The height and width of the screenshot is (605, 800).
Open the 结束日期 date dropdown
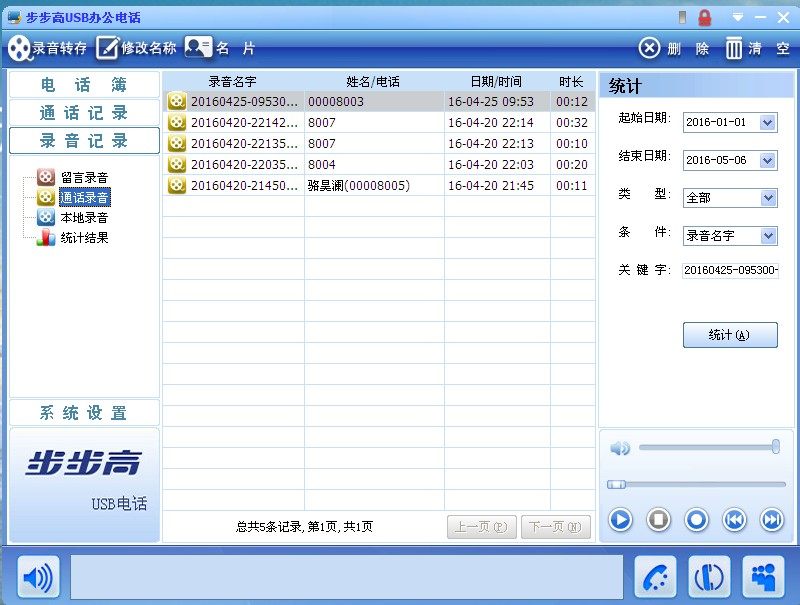click(x=767, y=160)
